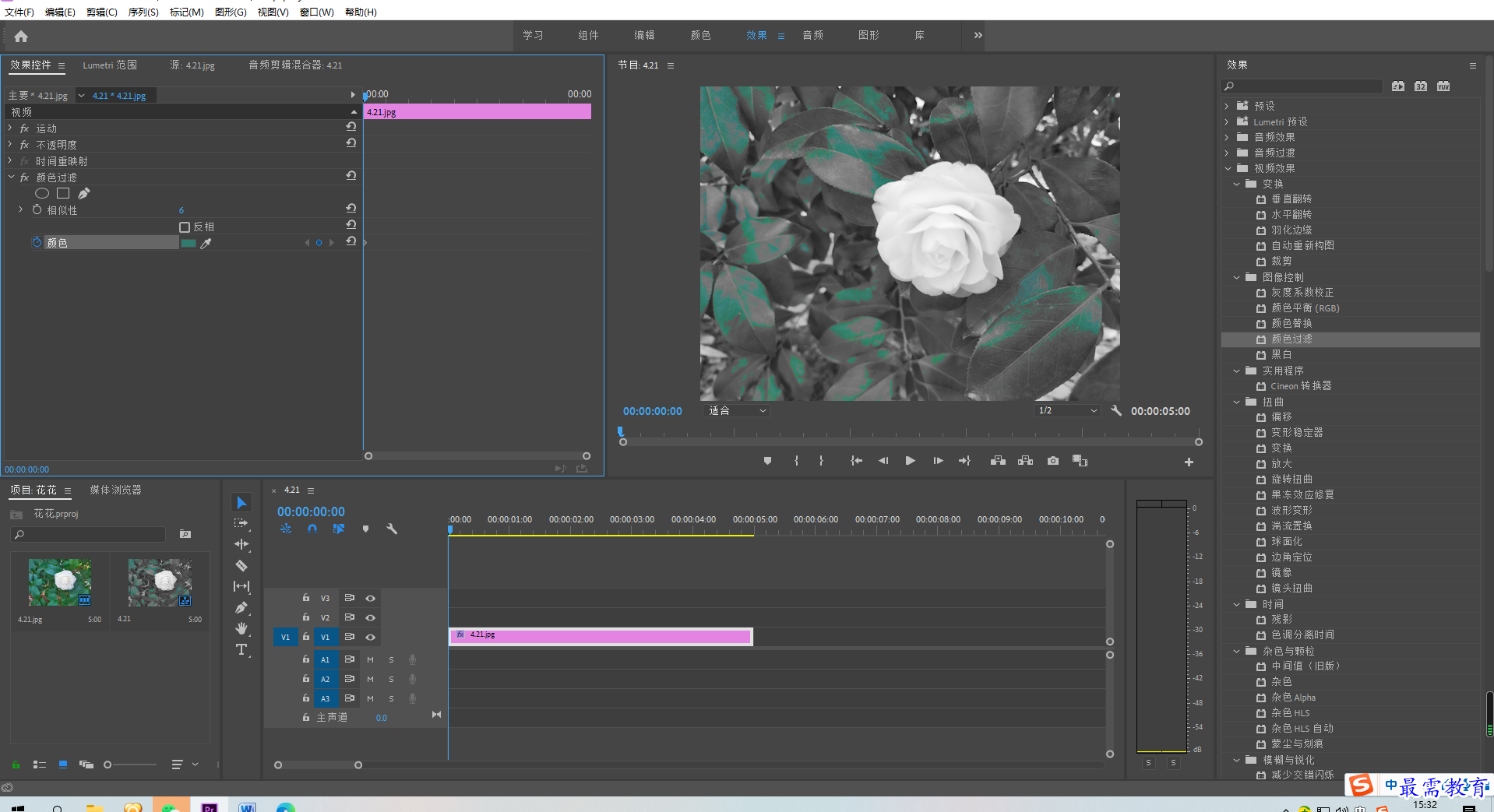Screen dimensions: 1494x812
Task: Toggle snap in timeline
Action: (312, 529)
